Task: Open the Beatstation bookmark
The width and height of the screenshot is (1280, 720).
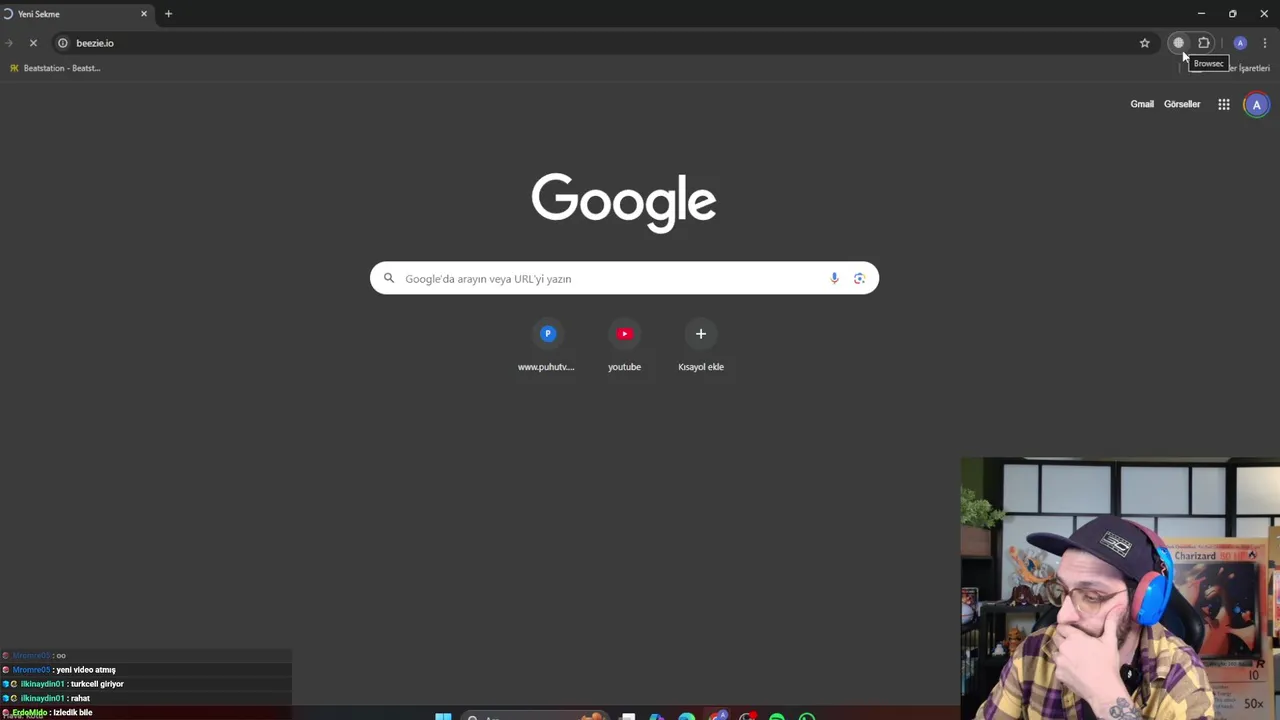Action: pyautogui.click(x=55, y=68)
